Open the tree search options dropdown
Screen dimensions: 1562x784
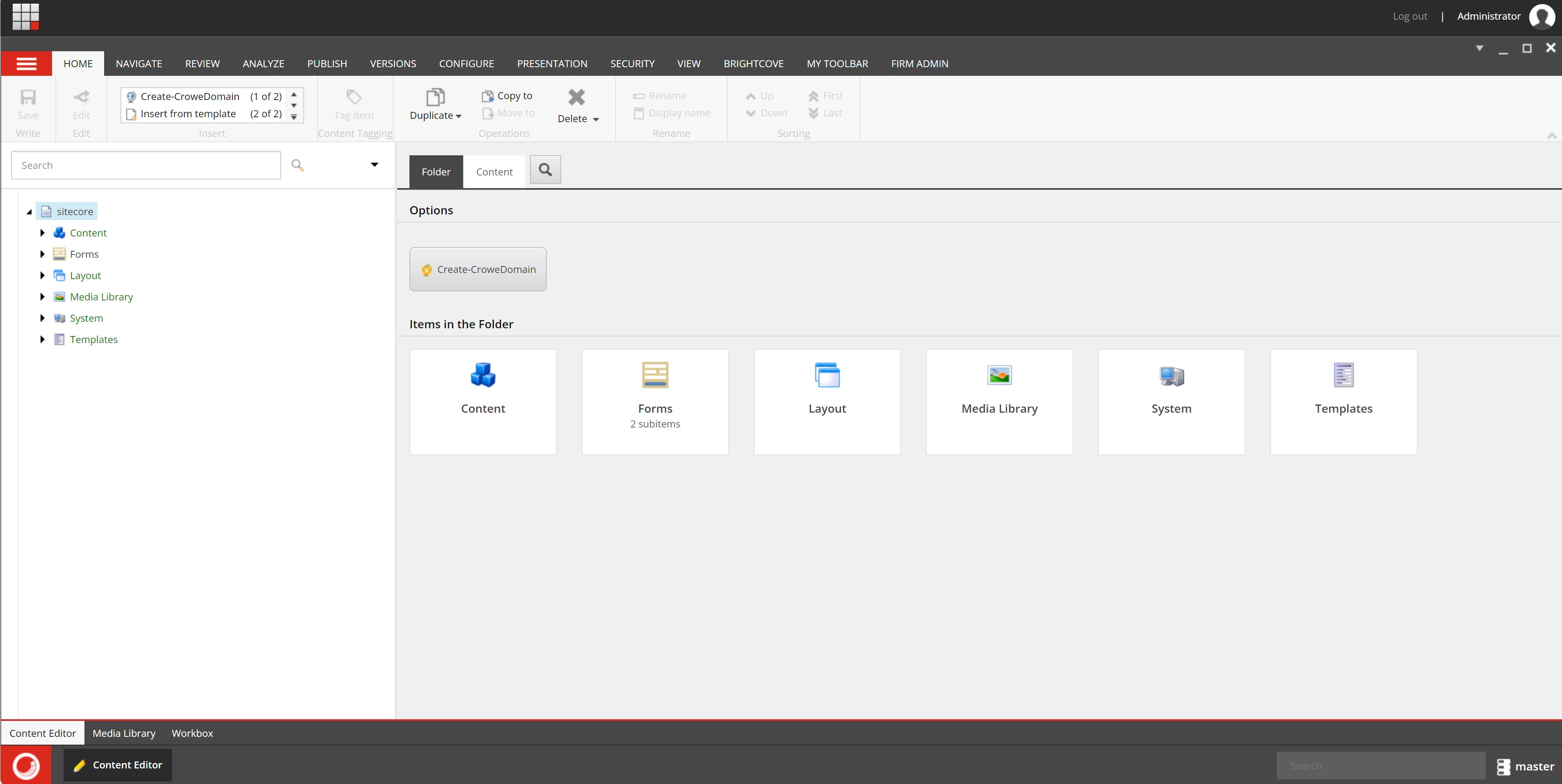(374, 165)
